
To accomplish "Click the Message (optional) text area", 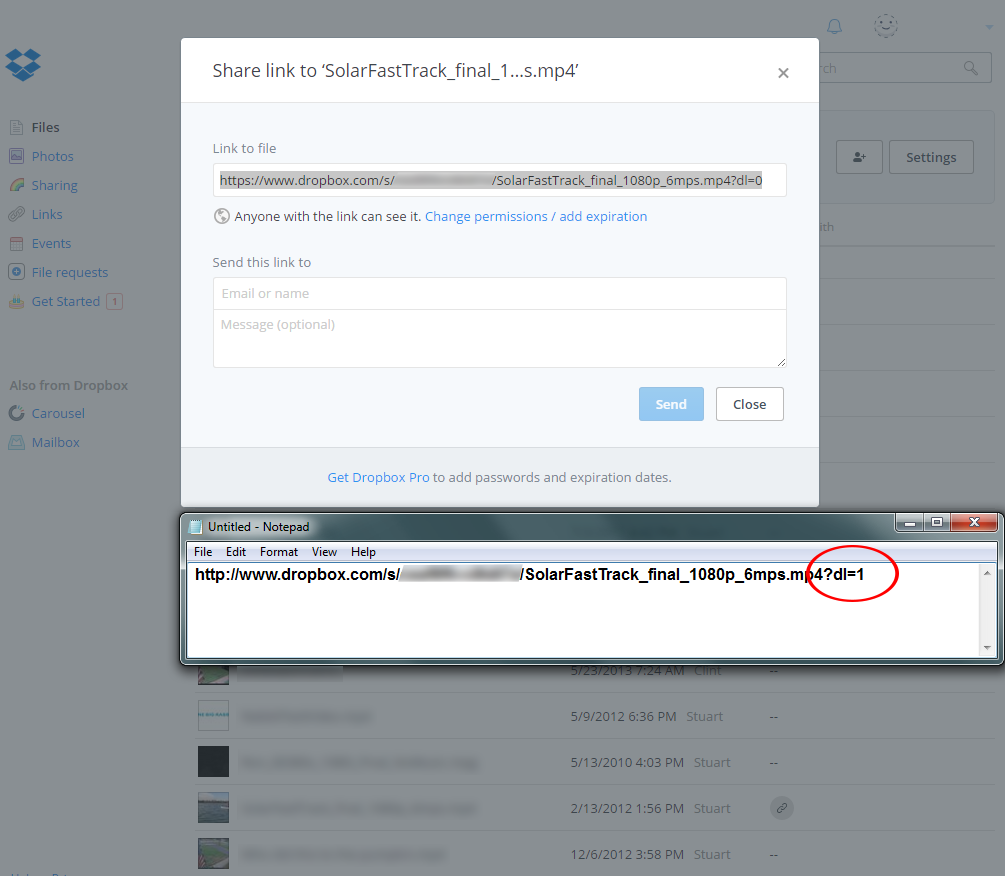I will point(499,338).
